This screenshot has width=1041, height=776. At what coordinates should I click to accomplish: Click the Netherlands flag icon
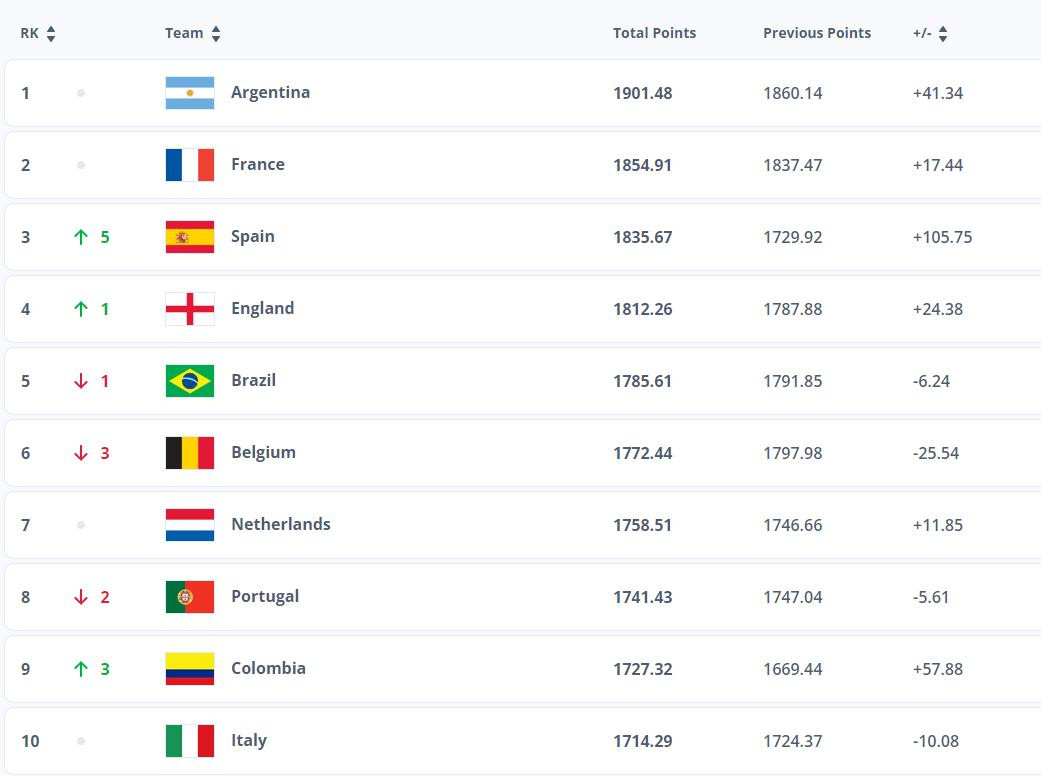click(189, 524)
